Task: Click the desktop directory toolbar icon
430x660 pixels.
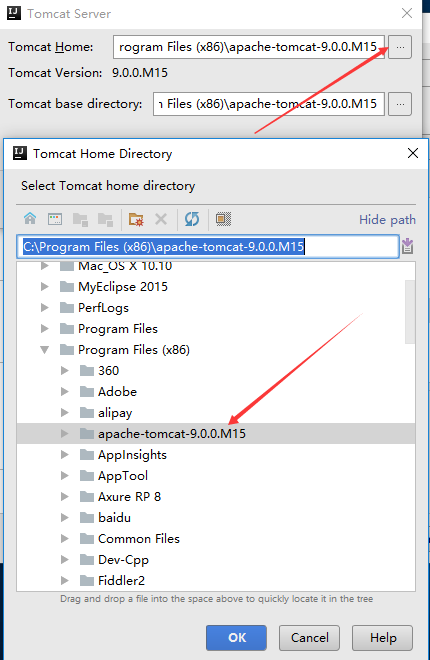Action: [55, 219]
